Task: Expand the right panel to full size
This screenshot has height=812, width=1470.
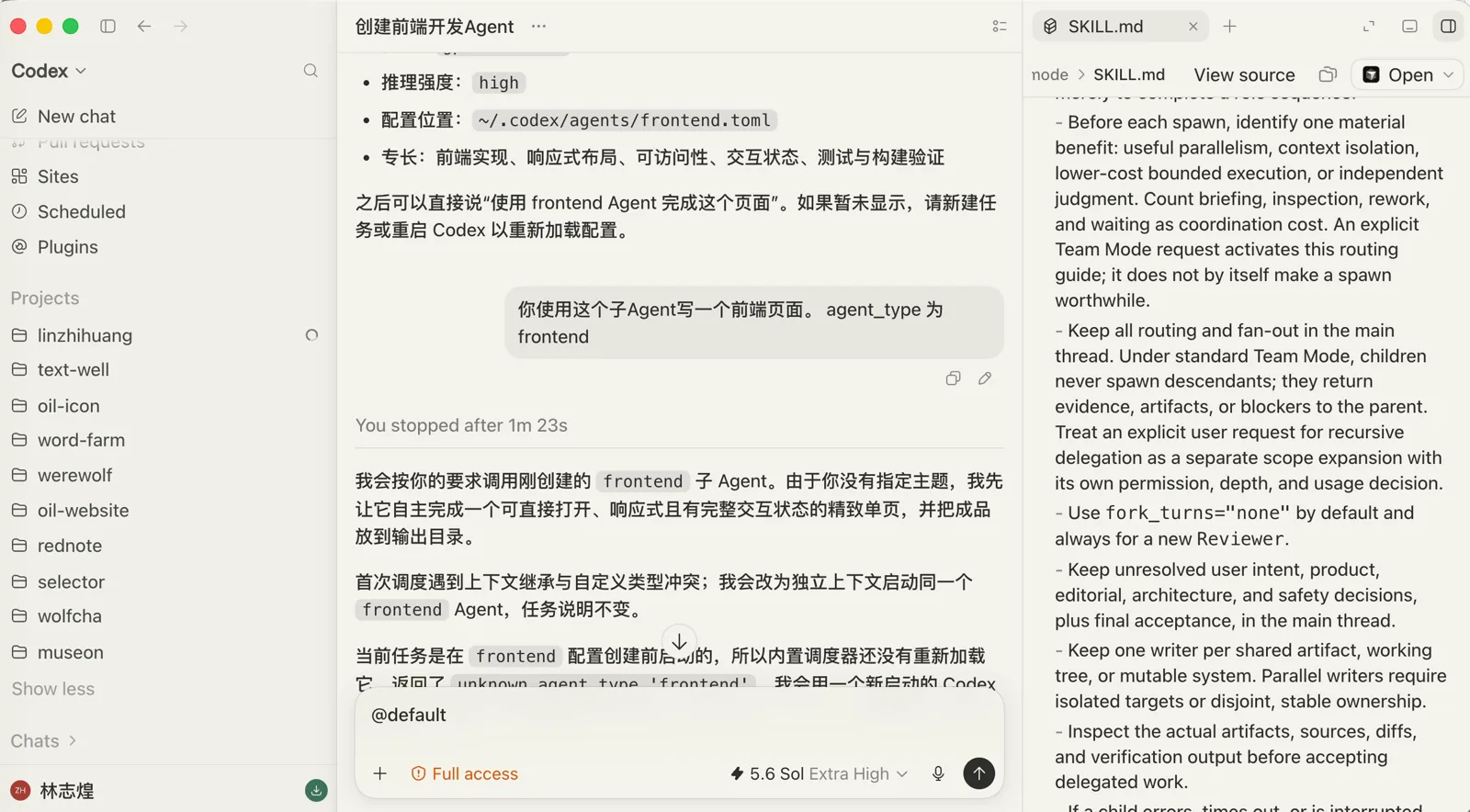Action: tap(1369, 27)
